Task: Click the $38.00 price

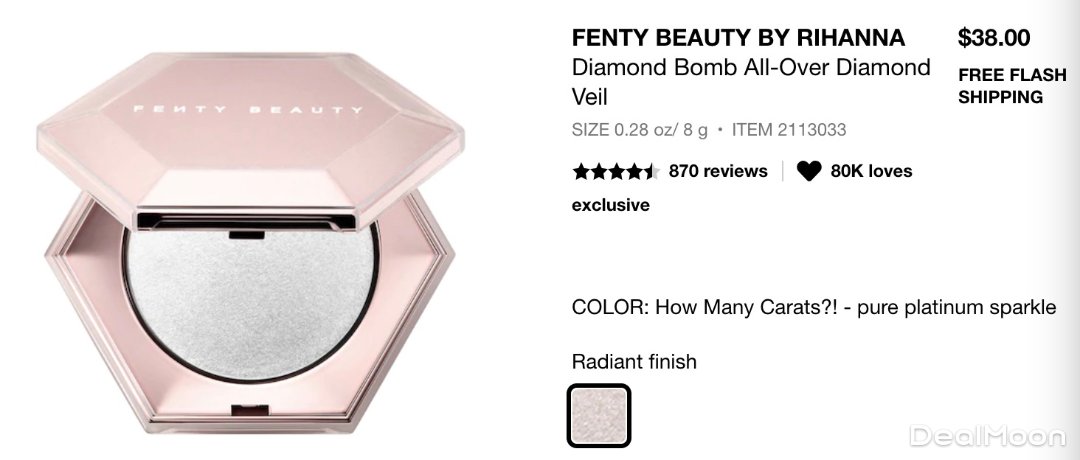Action: (994, 37)
